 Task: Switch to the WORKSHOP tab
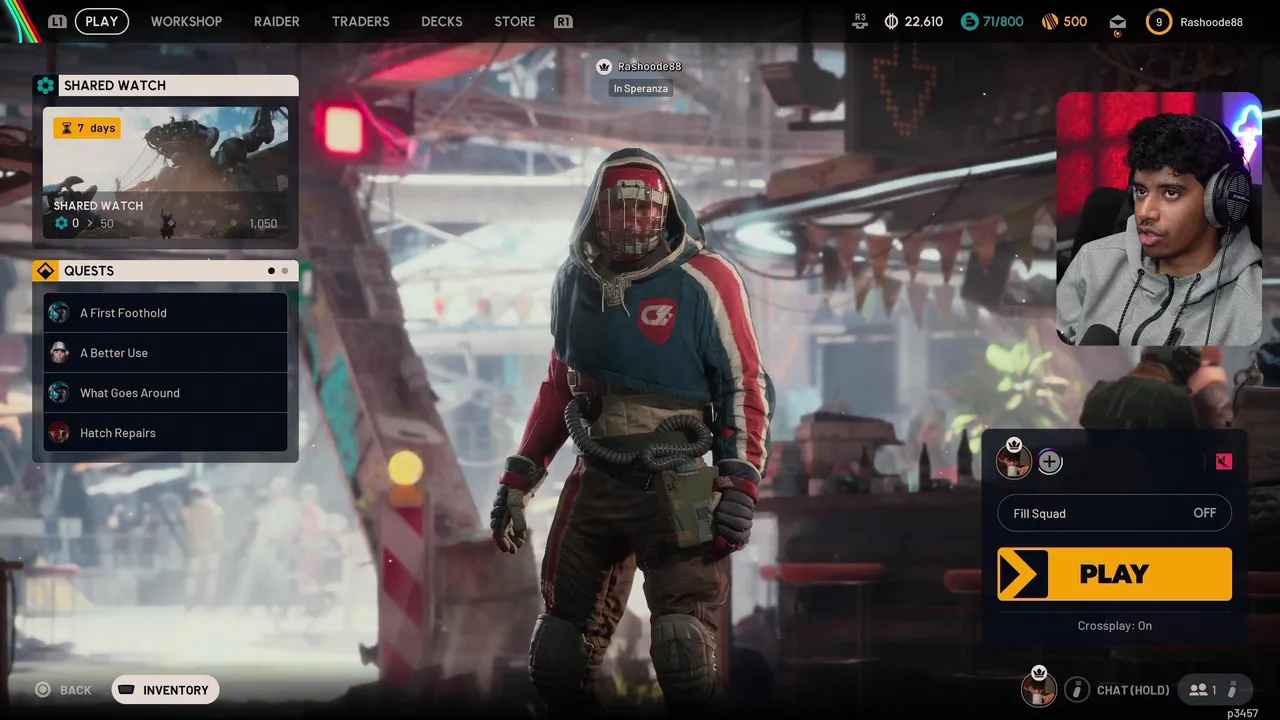tap(186, 21)
